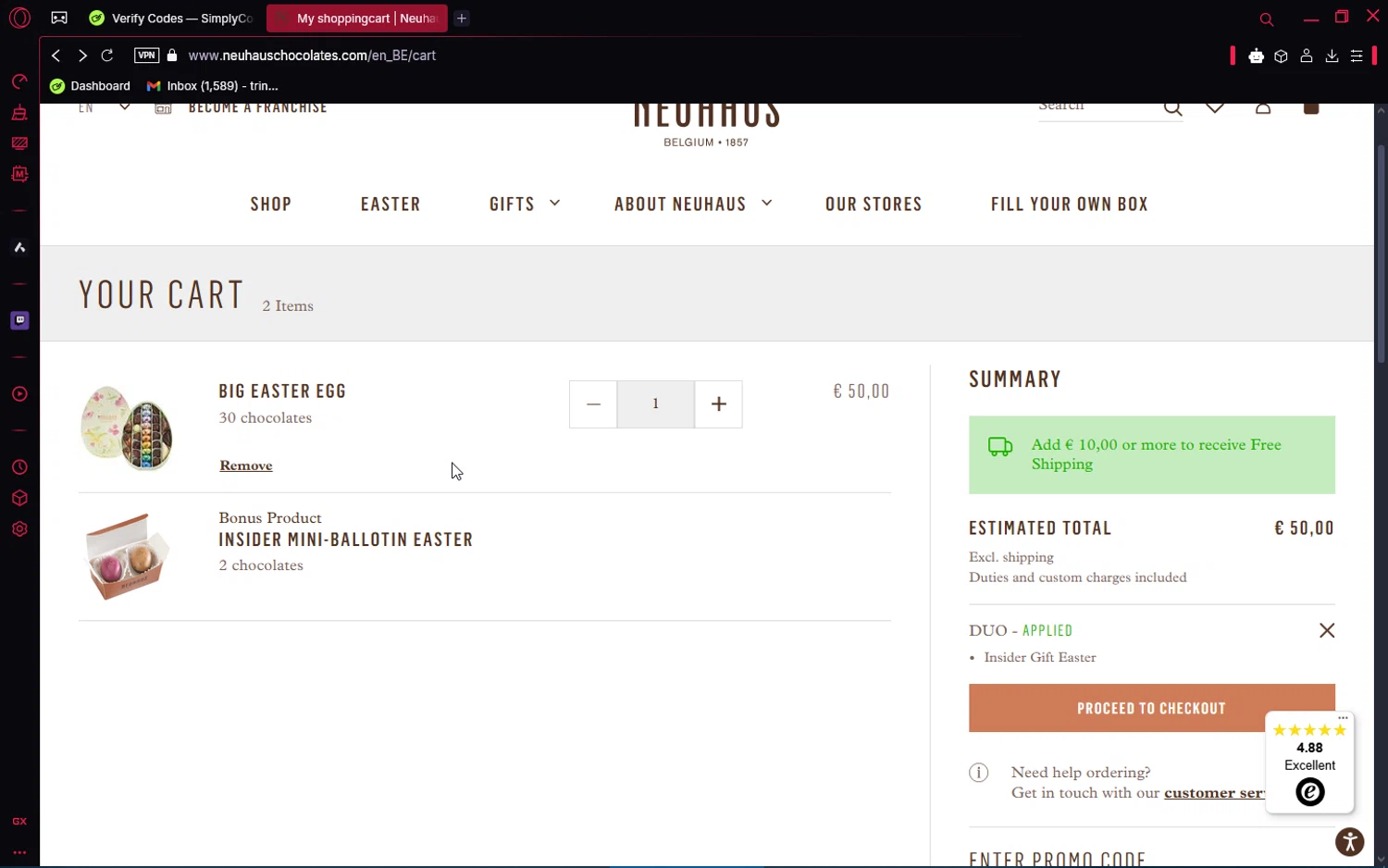Screen dimensions: 1388x868
Task: Switch to Verify Codes — SimplyCodes tab
Action: tap(172, 19)
